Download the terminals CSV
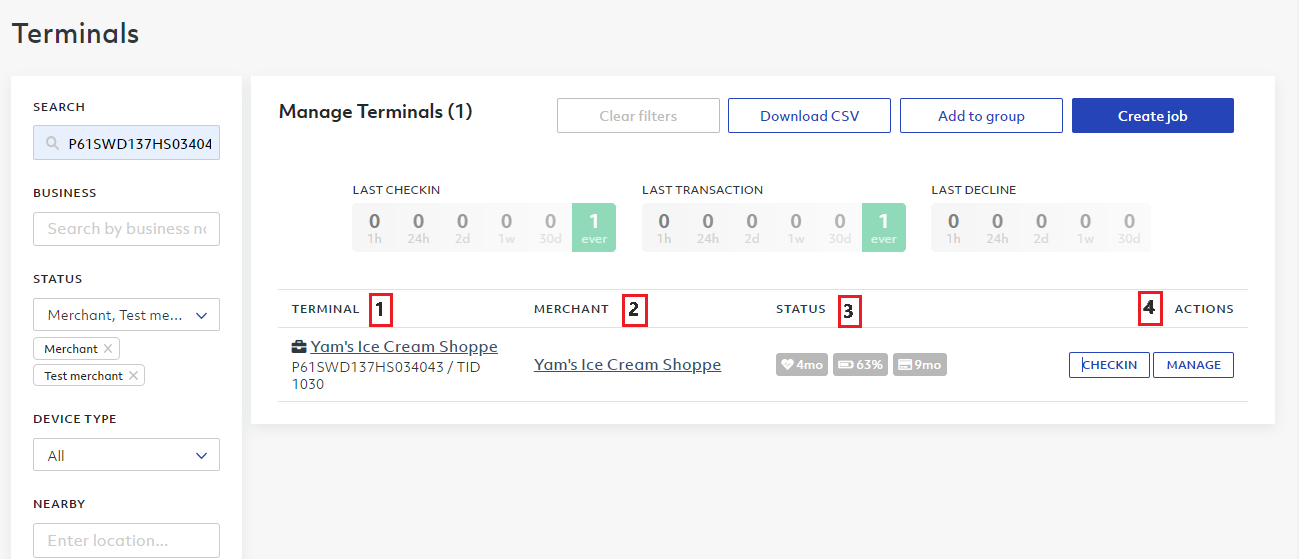The image size is (1299, 559). (809, 116)
